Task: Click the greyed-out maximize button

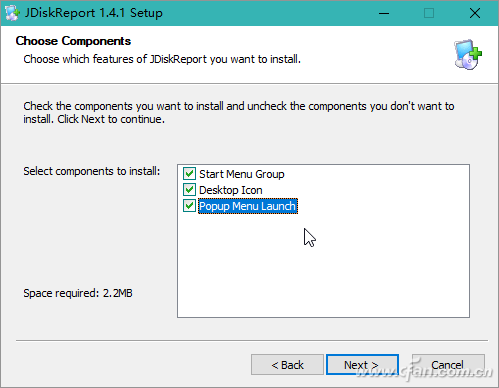Action: click(429, 13)
